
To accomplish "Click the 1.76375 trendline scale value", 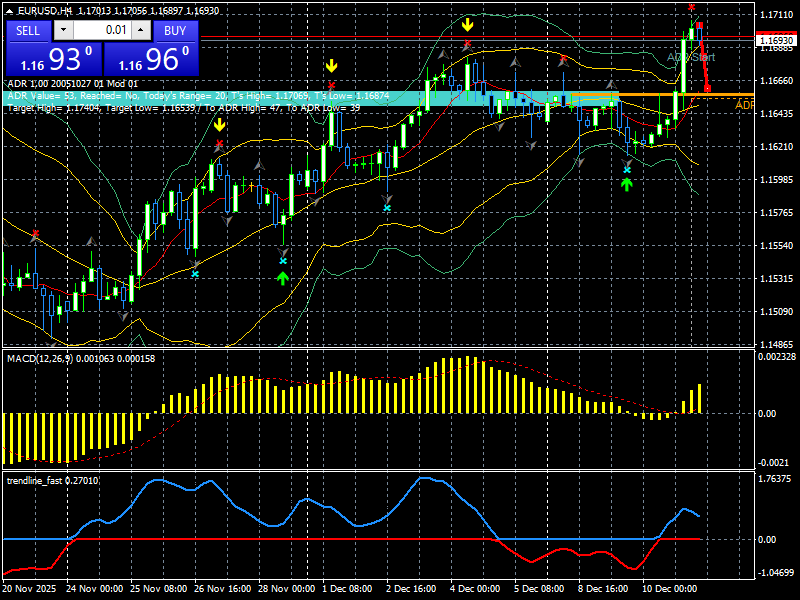I will click(x=775, y=479).
